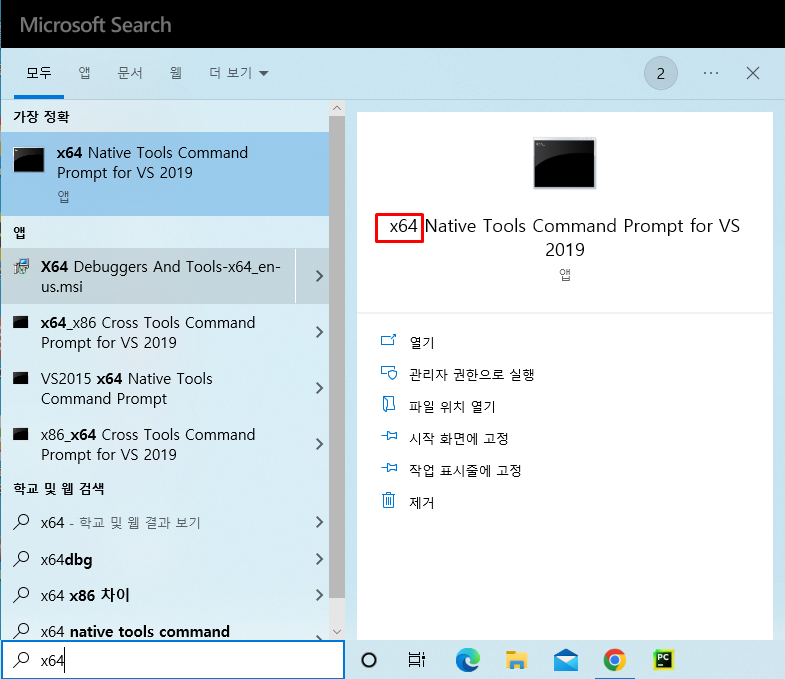Click pin icon beside 시작 화면에 고정

point(389,436)
